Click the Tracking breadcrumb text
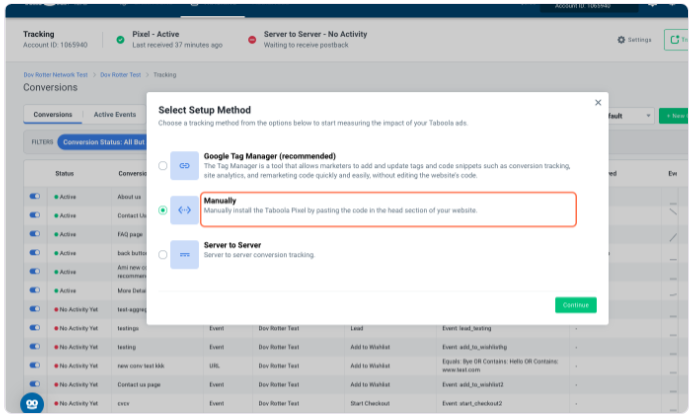 coord(165,75)
